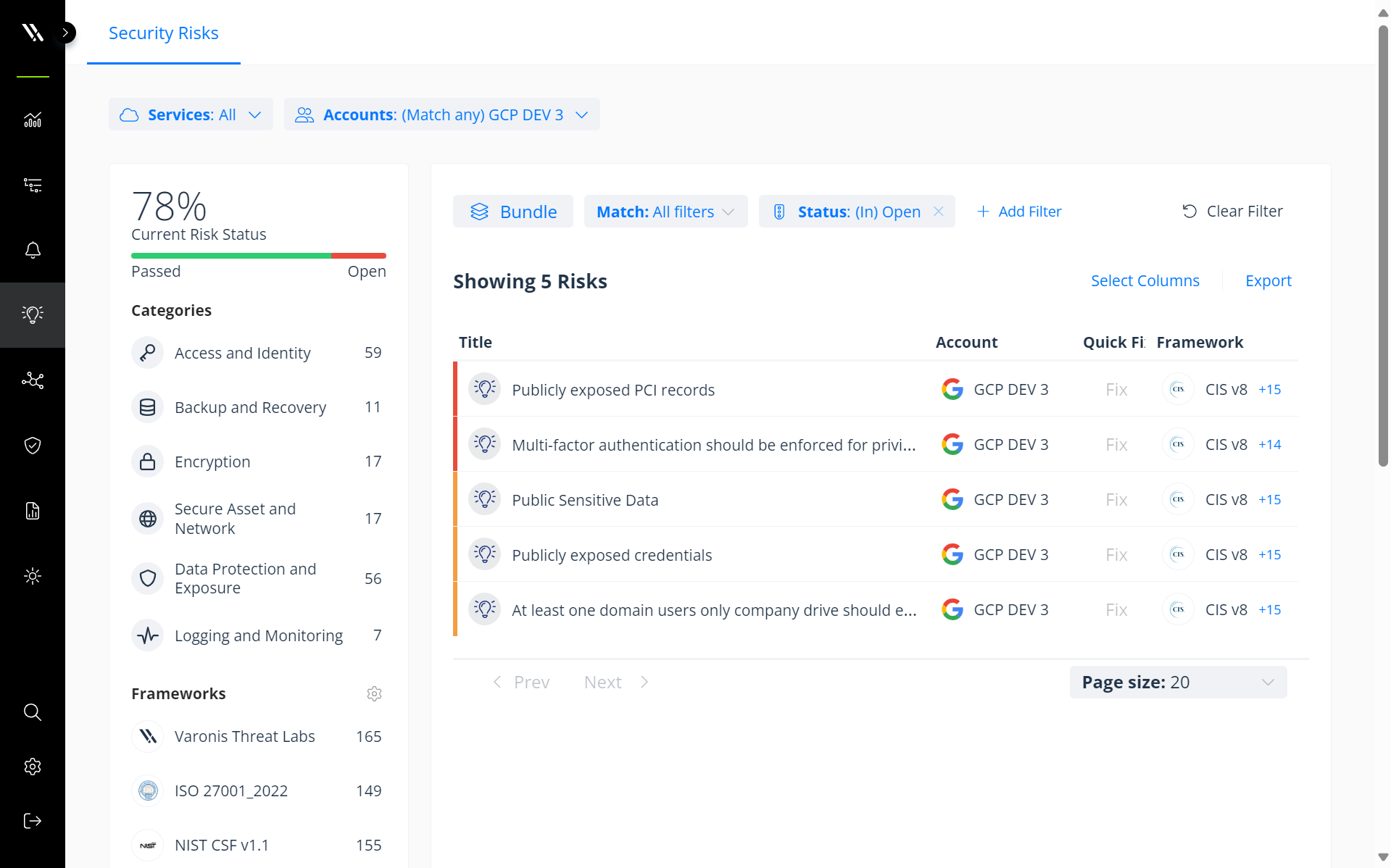
Task: Select the network graph icon in sidebar
Action: point(33,380)
